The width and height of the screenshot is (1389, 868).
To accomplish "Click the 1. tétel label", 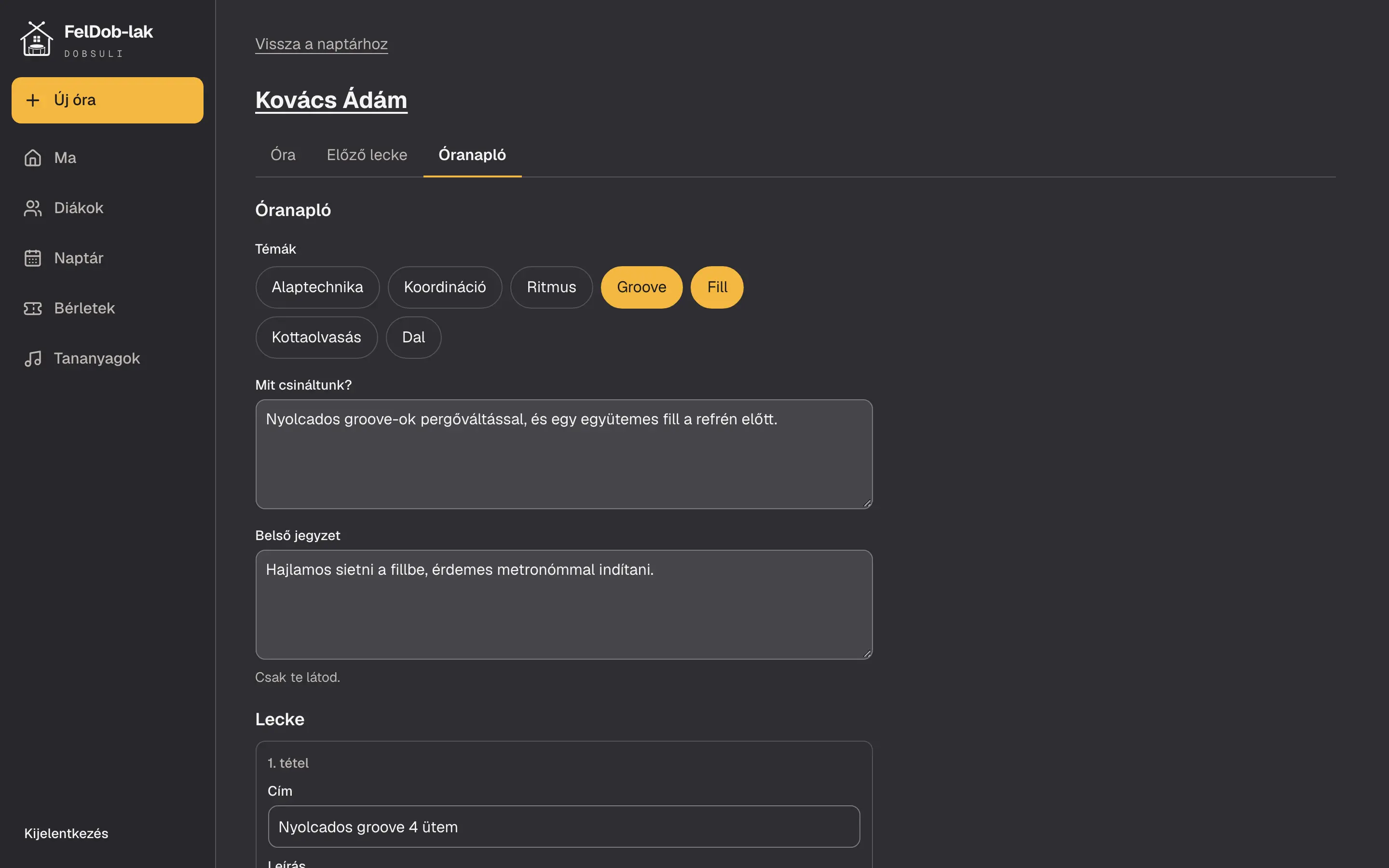I will click(288, 763).
